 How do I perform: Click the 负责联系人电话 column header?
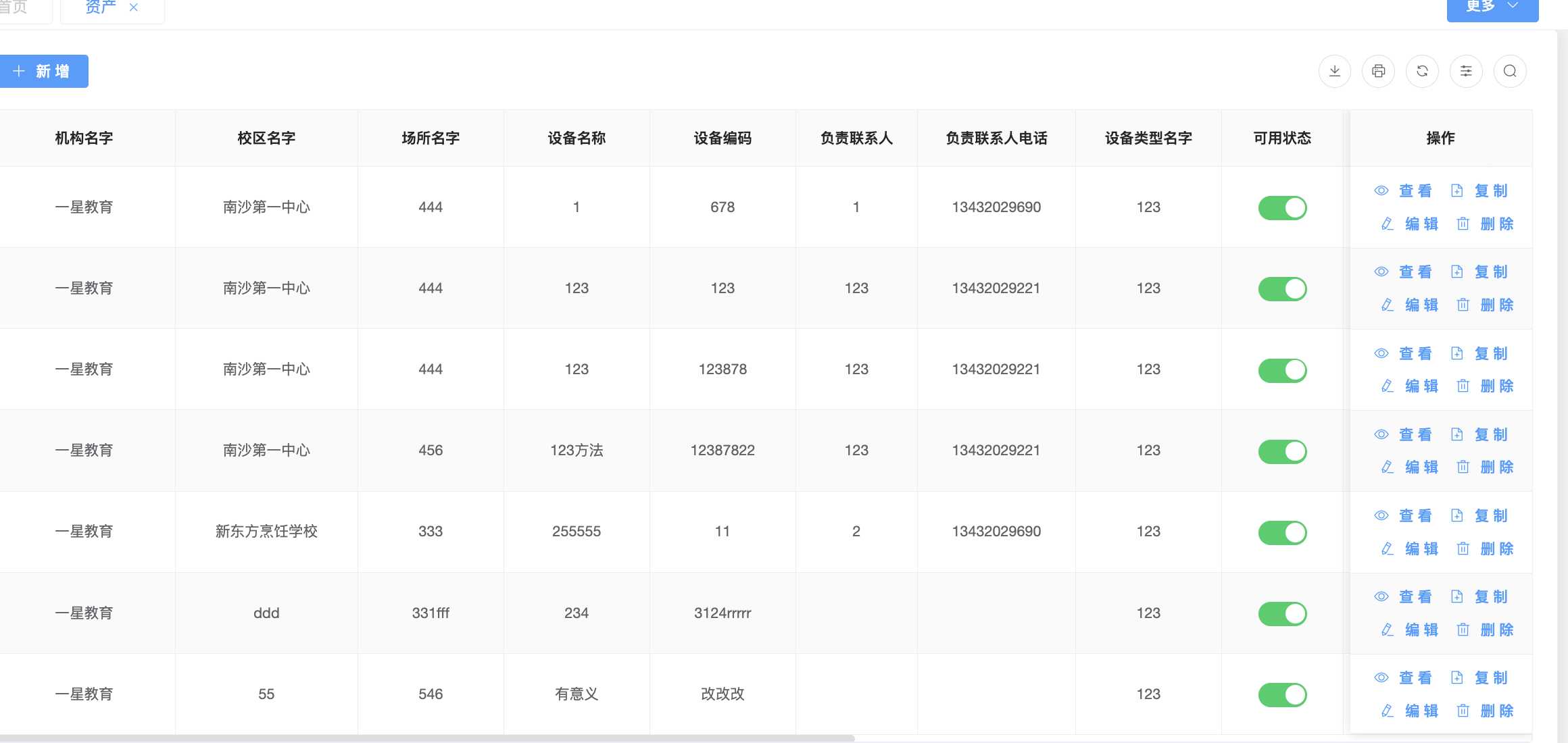pos(996,138)
